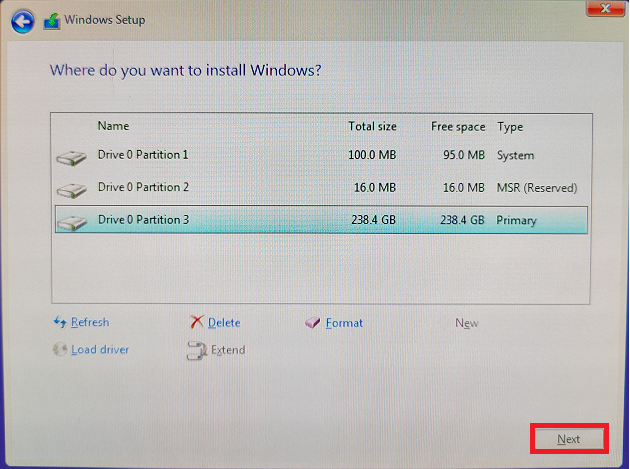Image resolution: width=630 pixels, height=469 pixels.
Task: Click the System type cell
Action: (x=515, y=156)
